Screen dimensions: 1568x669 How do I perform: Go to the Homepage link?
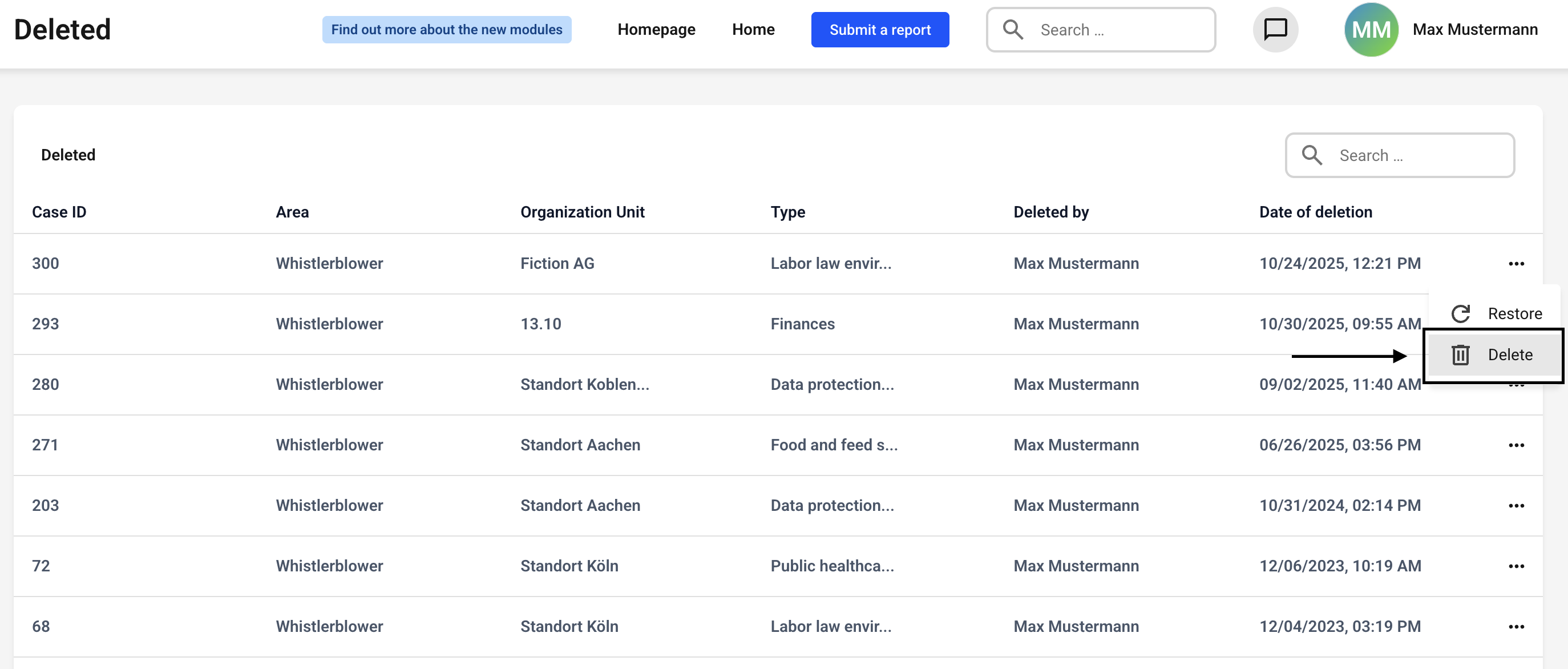(656, 29)
